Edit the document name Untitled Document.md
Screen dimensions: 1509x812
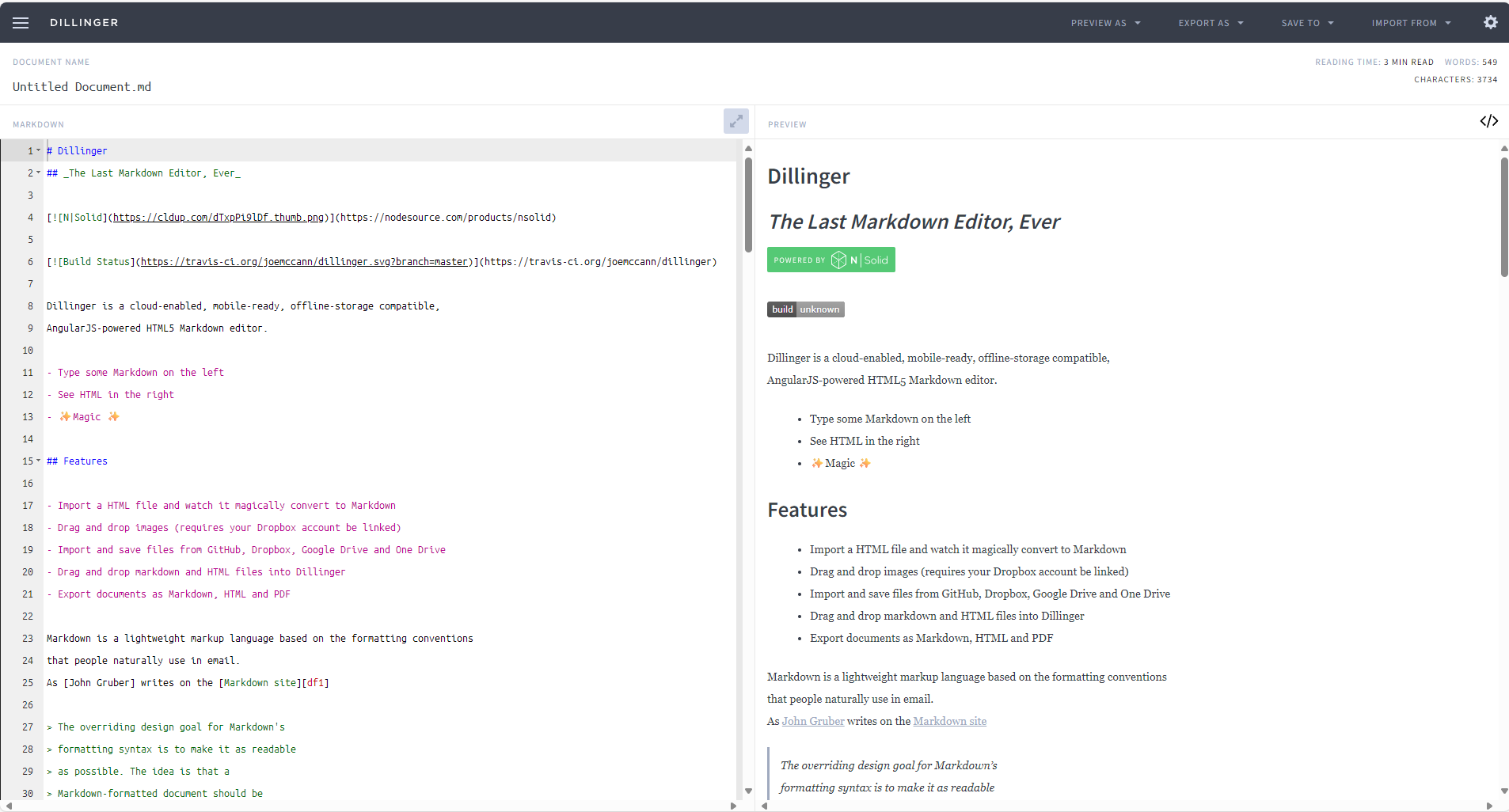tap(82, 87)
